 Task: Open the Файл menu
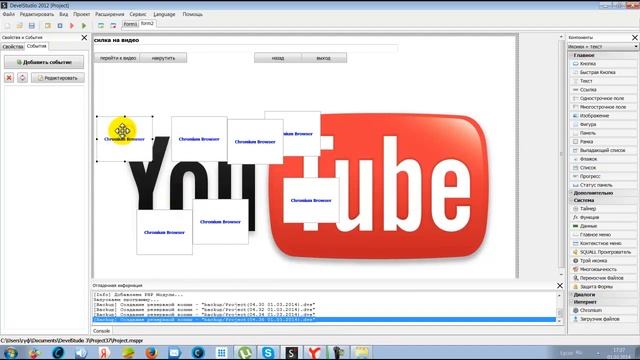(x=9, y=14)
